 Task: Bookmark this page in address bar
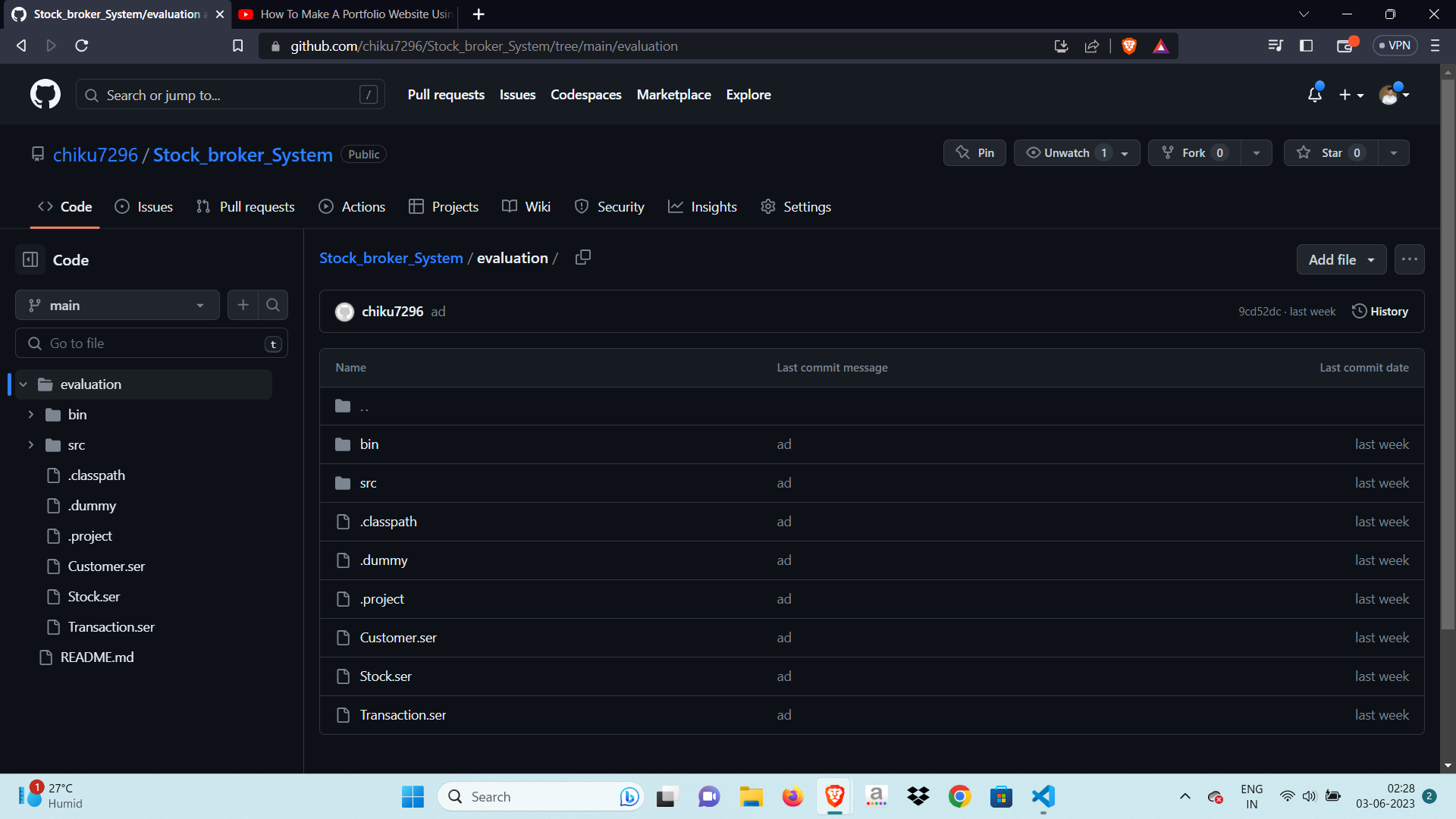(237, 46)
